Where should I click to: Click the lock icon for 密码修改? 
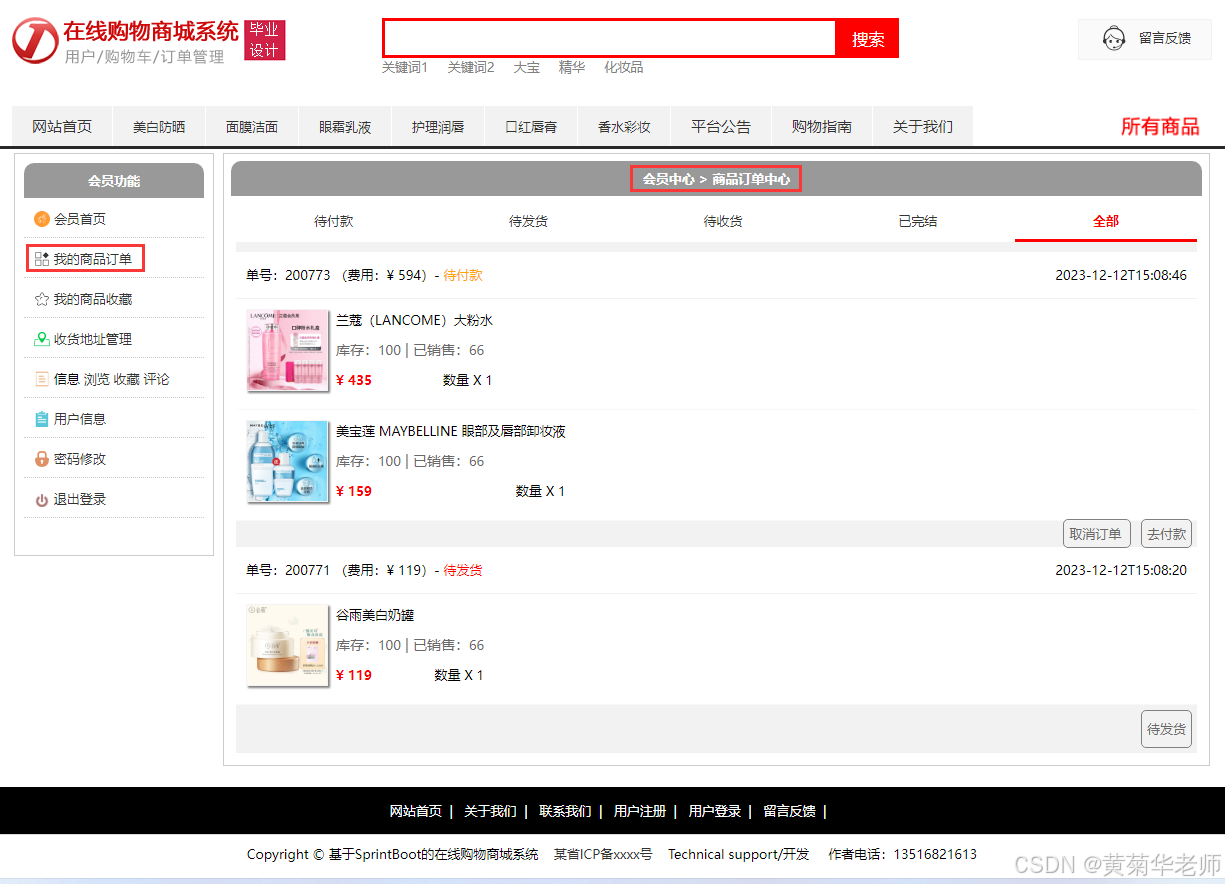tap(42, 459)
